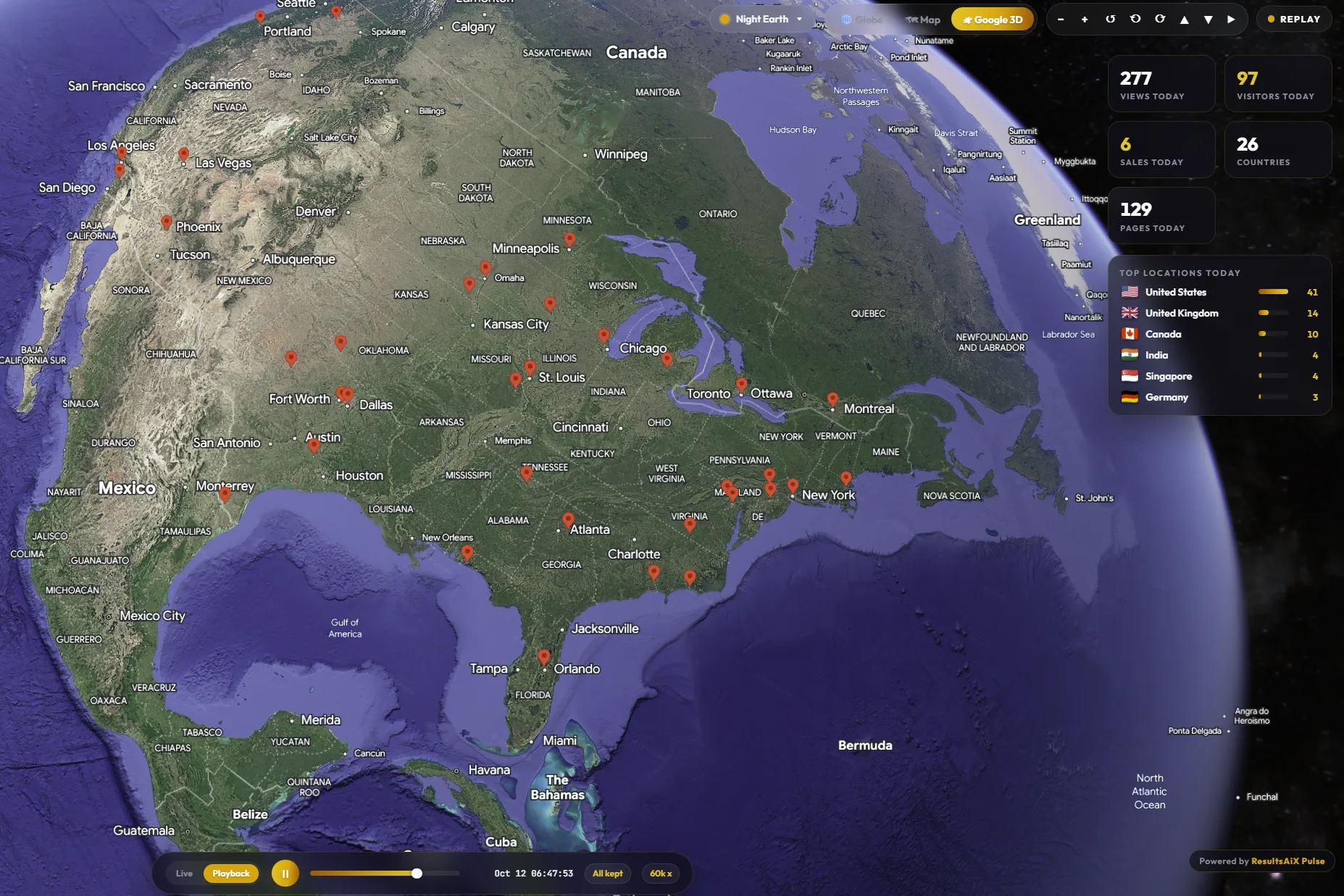Switch to Live mode
This screenshot has height=896, width=1344.
click(184, 874)
